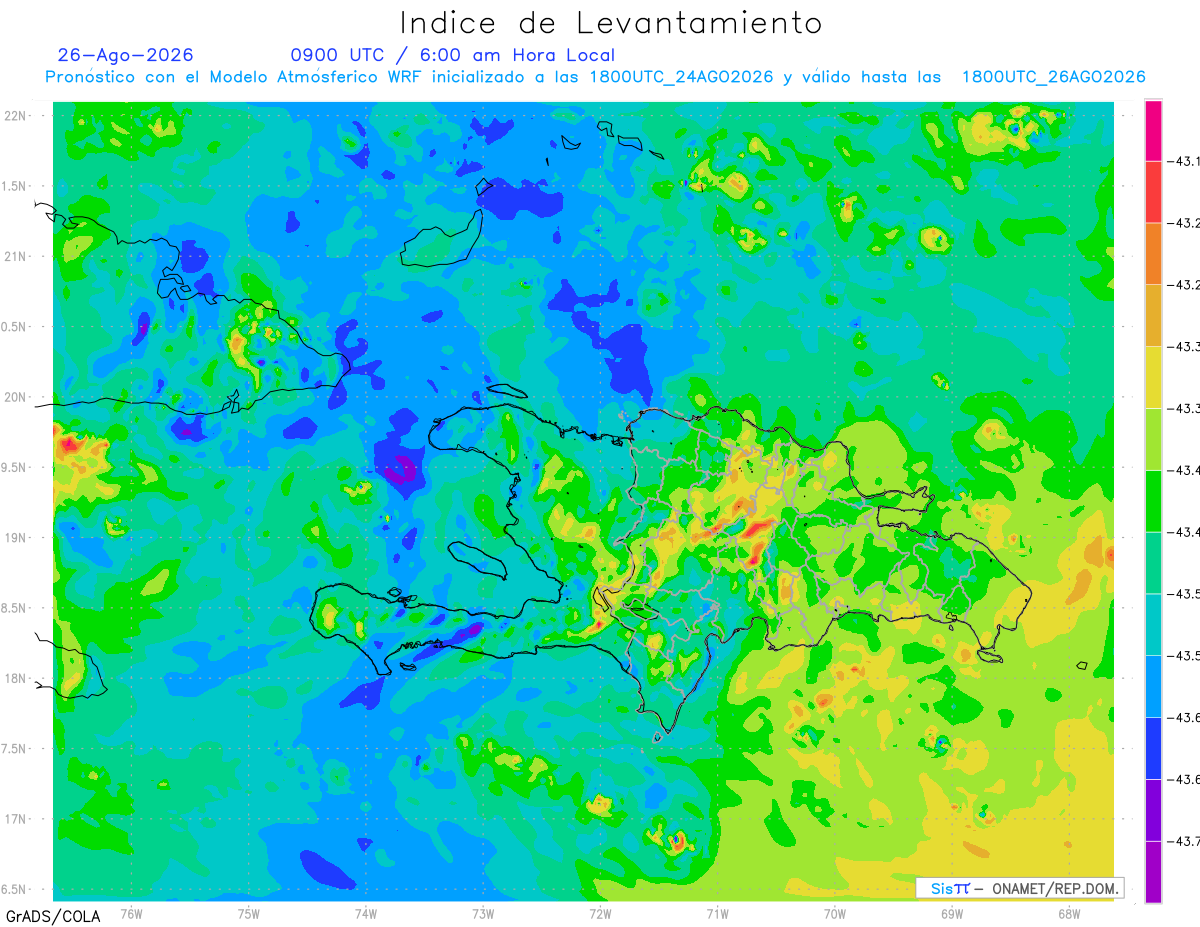Click the '0.5N' latitude label
Image resolution: width=1200 pixels, height=927 pixels.
[12, 327]
